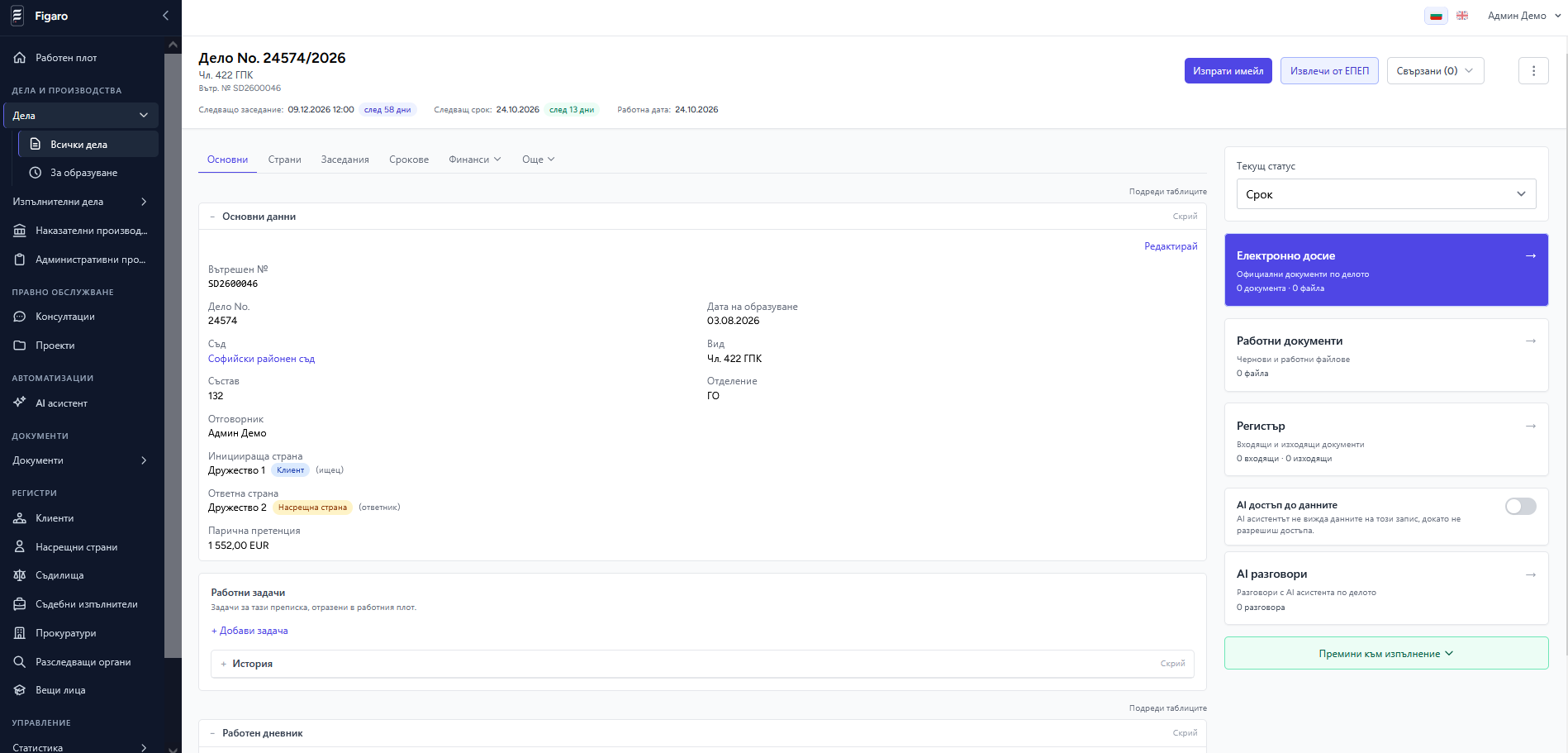Viewport: 1568px width, 753px height.
Task: Open the Свързани (0) dropdown
Action: [1435, 71]
